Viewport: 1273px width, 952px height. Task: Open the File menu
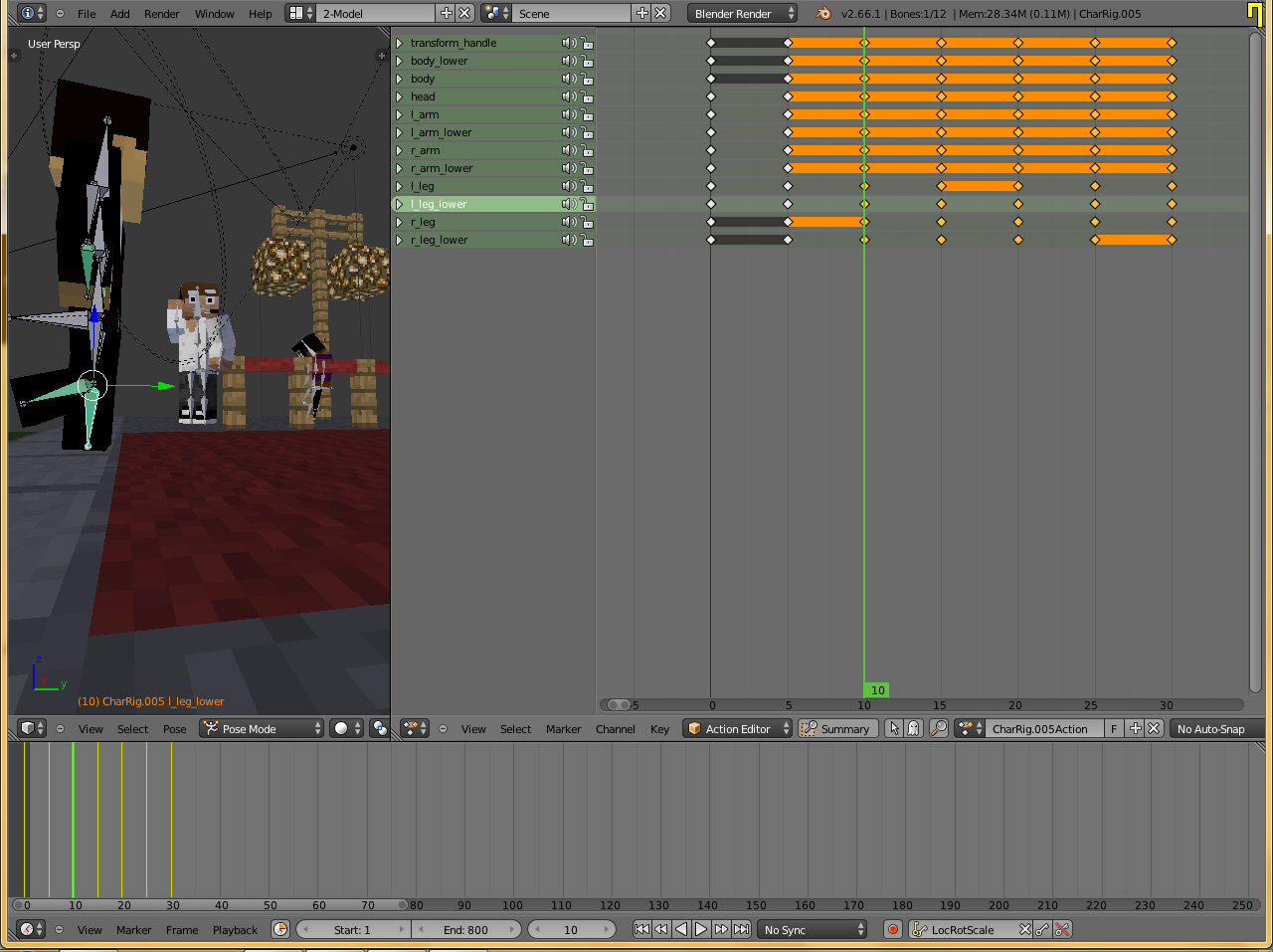(87, 14)
